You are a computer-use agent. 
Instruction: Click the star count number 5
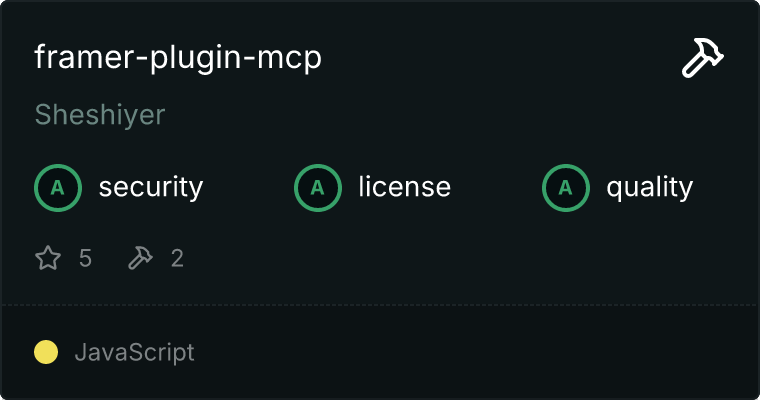(x=85, y=258)
